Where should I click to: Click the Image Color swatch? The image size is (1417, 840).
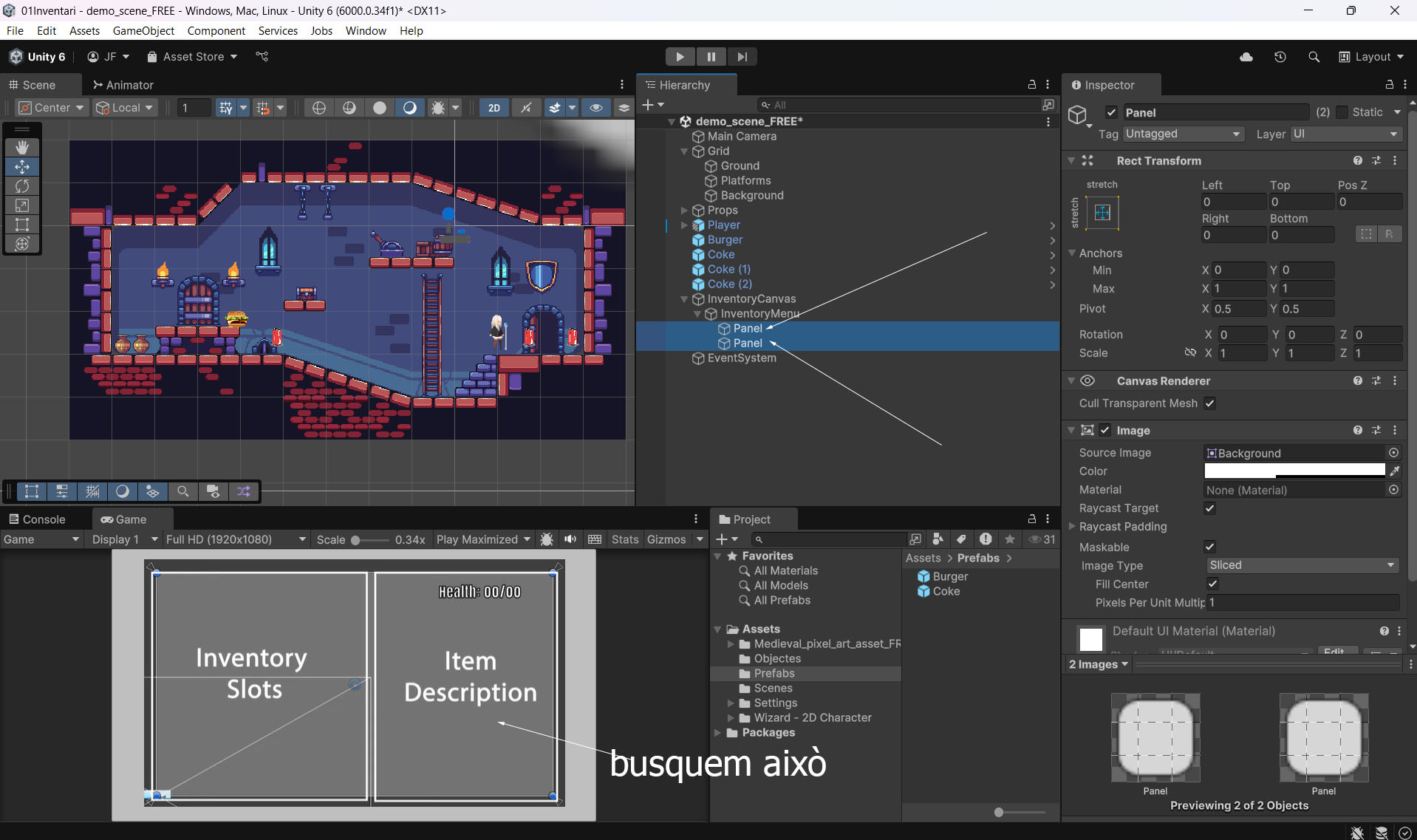[1294, 471]
